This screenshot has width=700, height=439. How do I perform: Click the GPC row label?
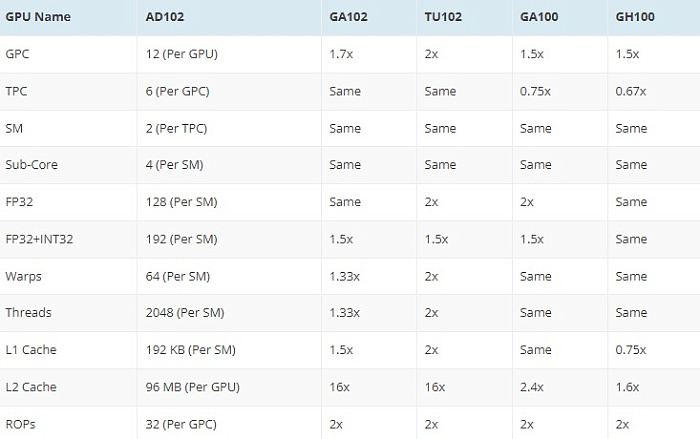17,54
